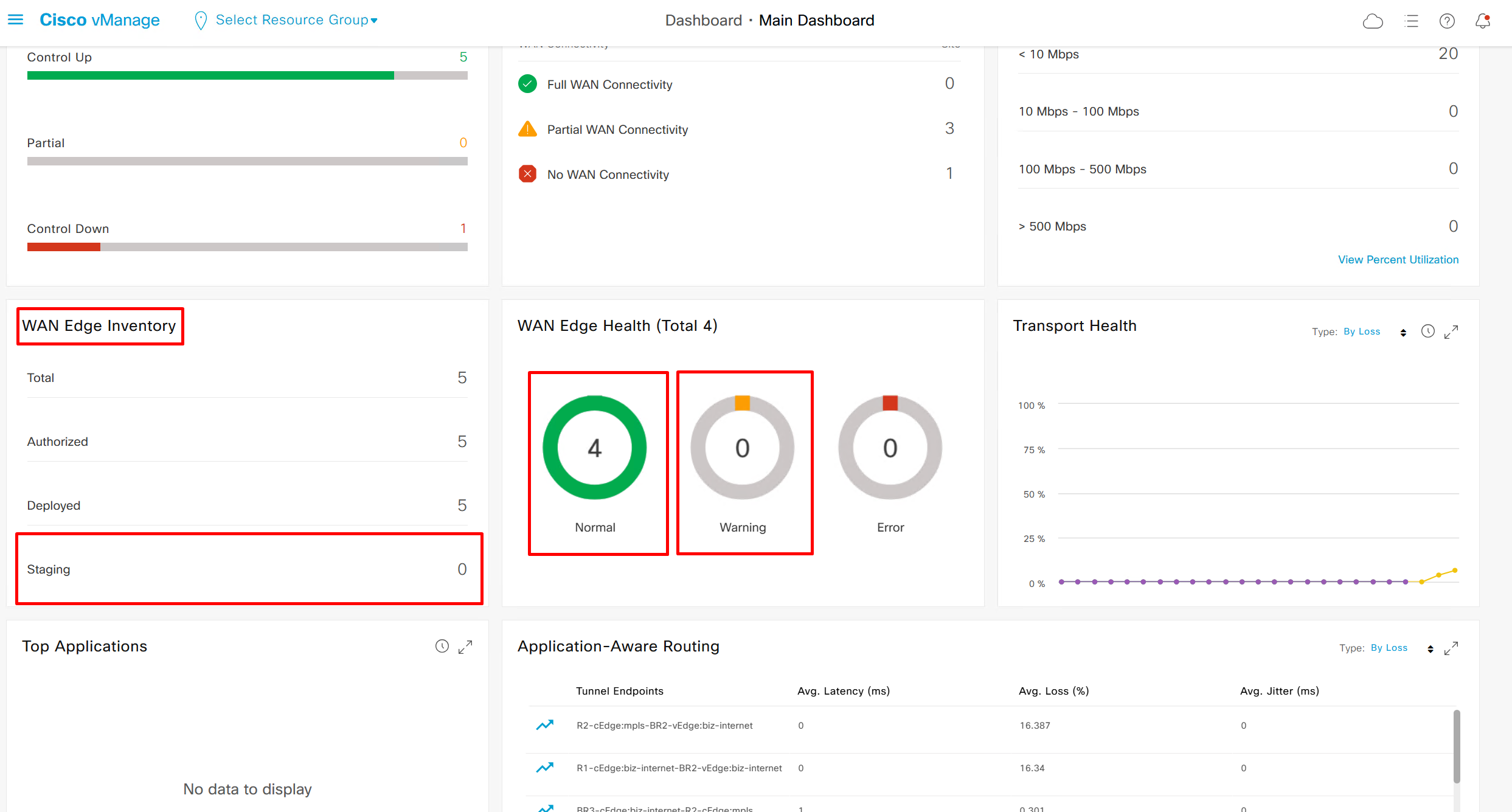Click the Control Down red progress bar
This screenshot has height=812, width=1512.
(x=64, y=247)
